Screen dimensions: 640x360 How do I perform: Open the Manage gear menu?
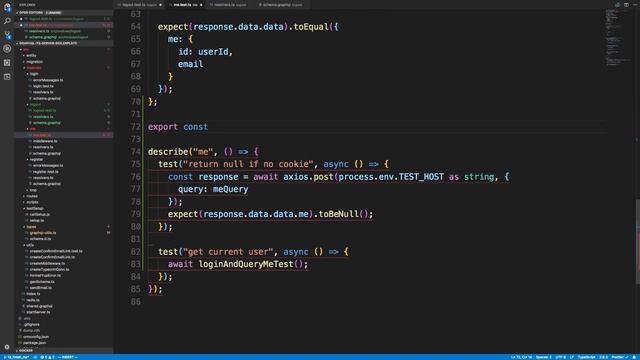(7, 347)
